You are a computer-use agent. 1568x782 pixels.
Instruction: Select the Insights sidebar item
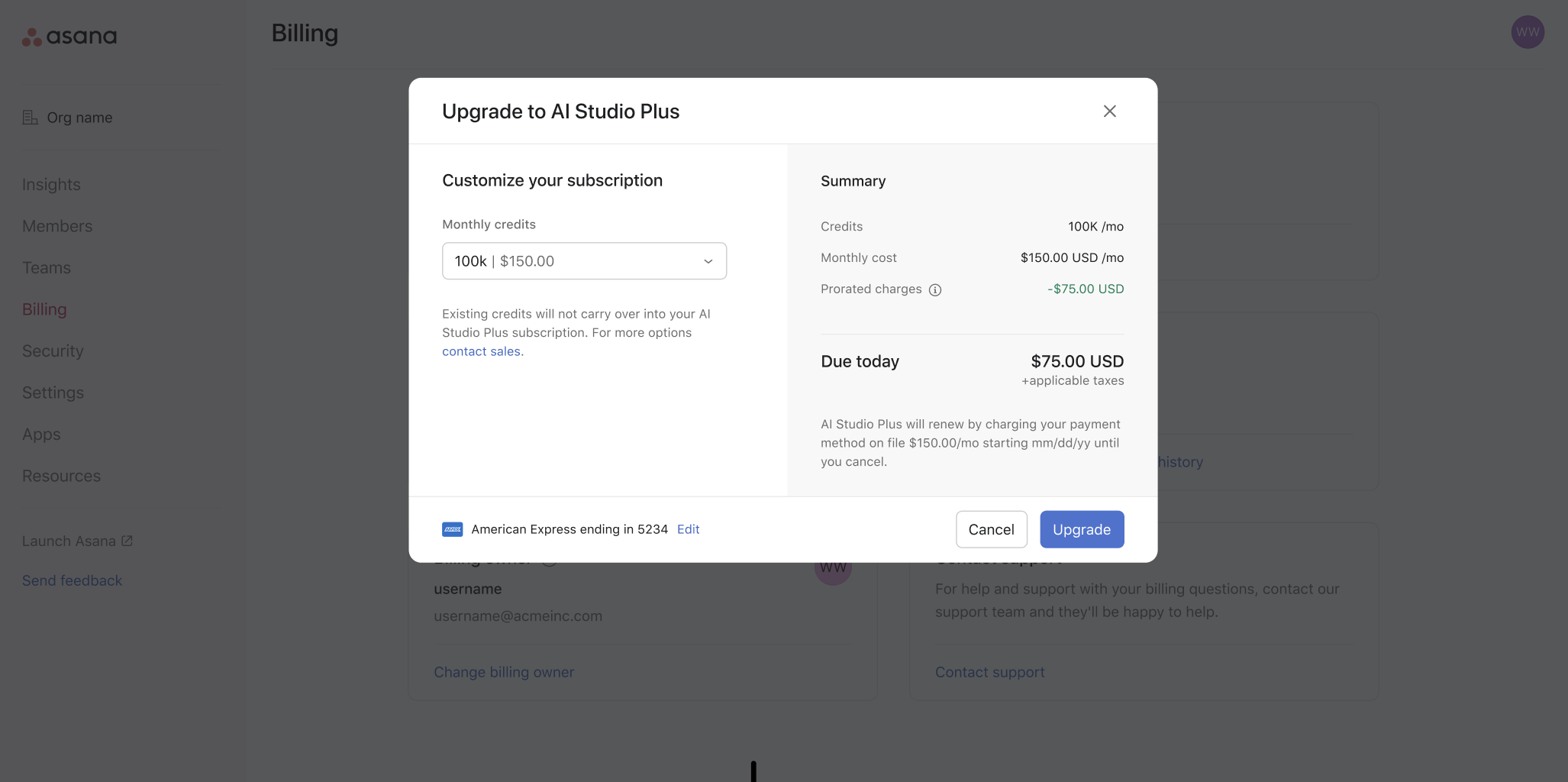pos(50,184)
